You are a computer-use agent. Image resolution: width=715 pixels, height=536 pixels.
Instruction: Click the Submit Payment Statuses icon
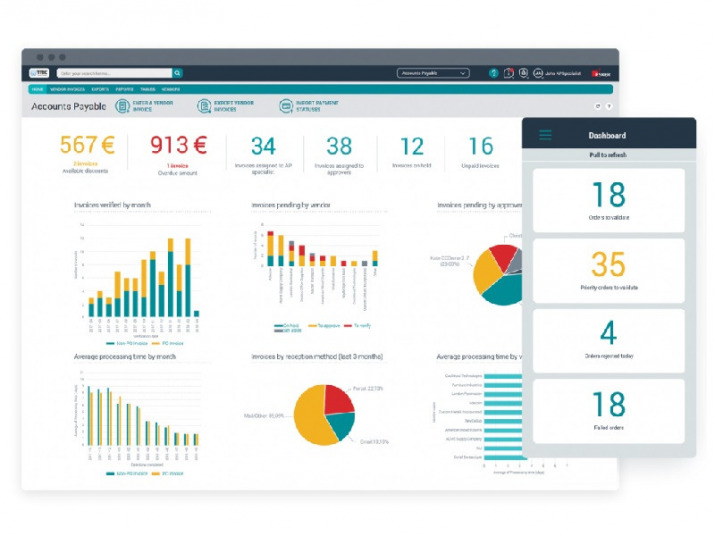point(286,105)
